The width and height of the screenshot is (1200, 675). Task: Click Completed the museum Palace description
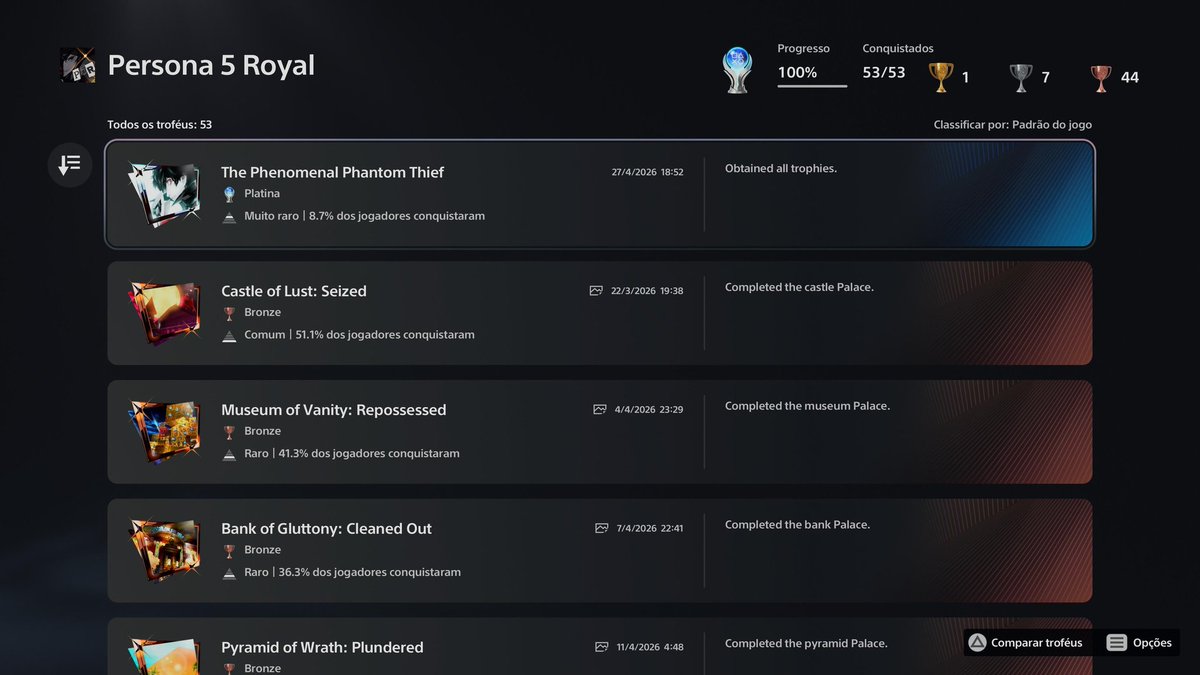click(807, 406)
